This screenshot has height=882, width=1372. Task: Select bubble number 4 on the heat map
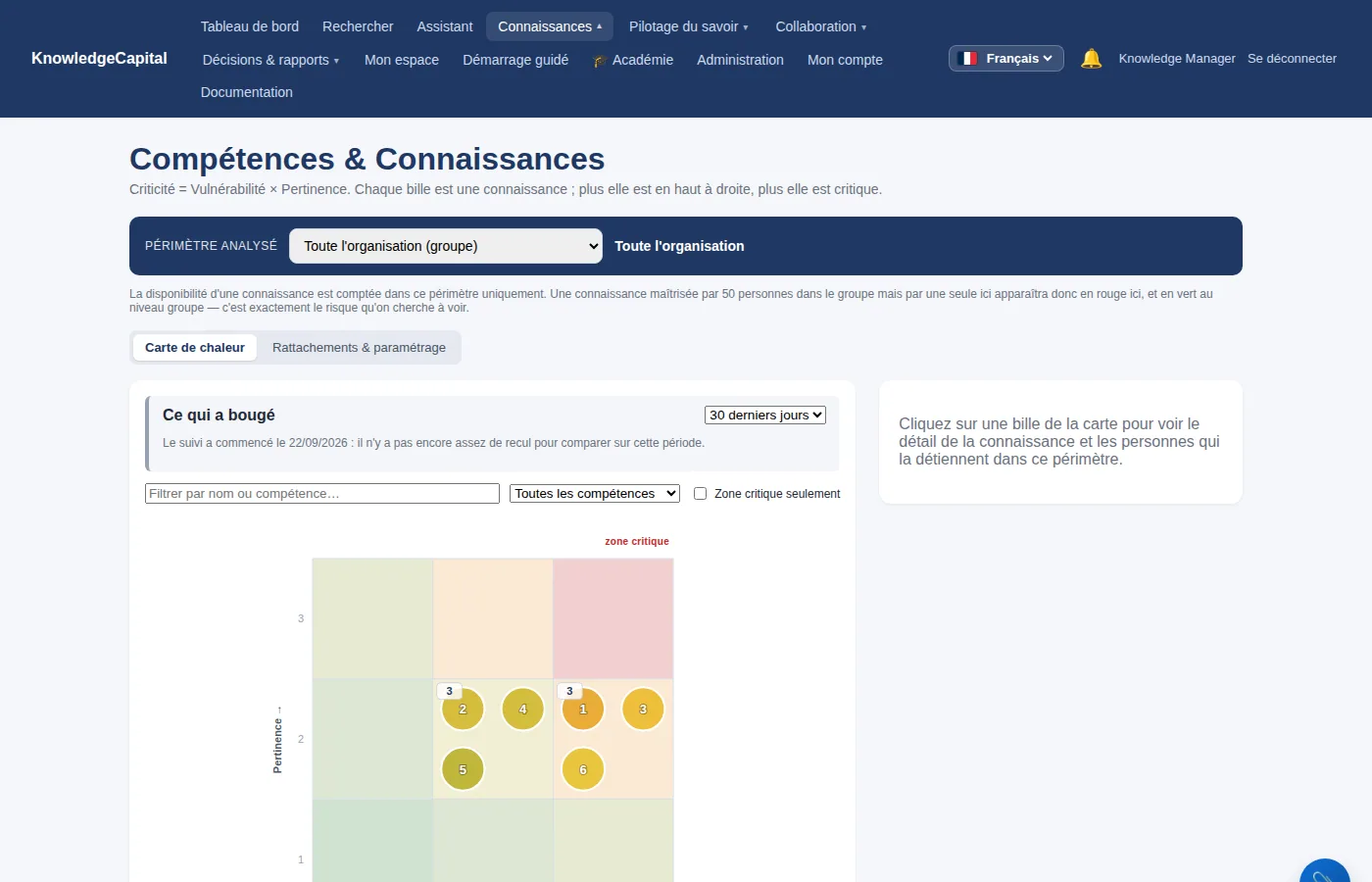click(x=522, y=710)
